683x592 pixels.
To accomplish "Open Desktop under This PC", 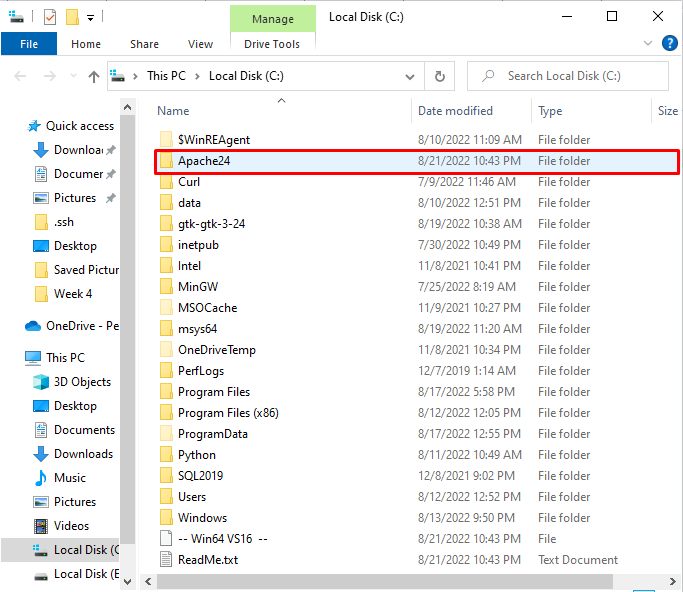I will [x=65, y=406].
